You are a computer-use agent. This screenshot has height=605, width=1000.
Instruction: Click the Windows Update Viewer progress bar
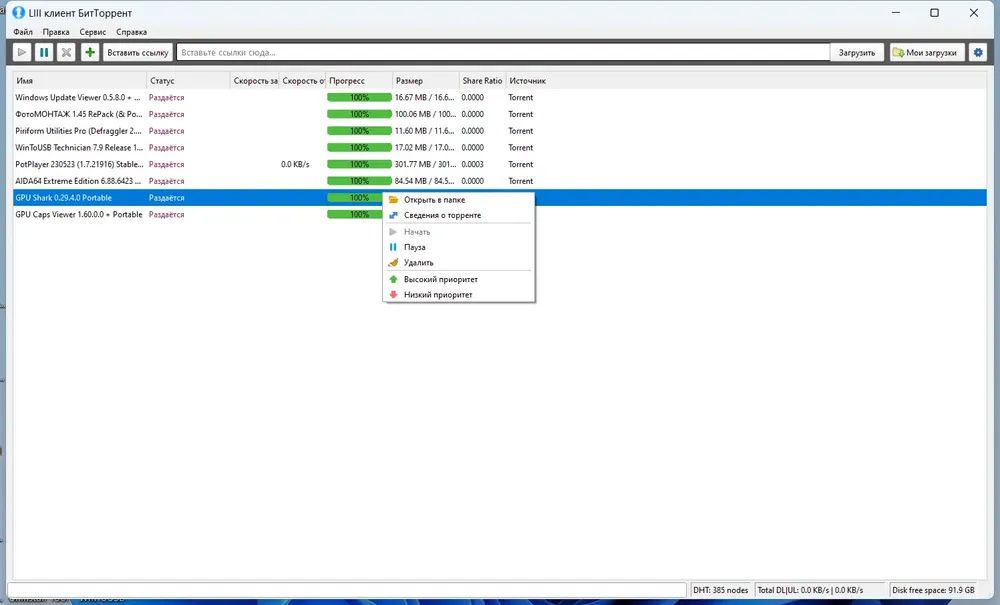coord(359,98)
